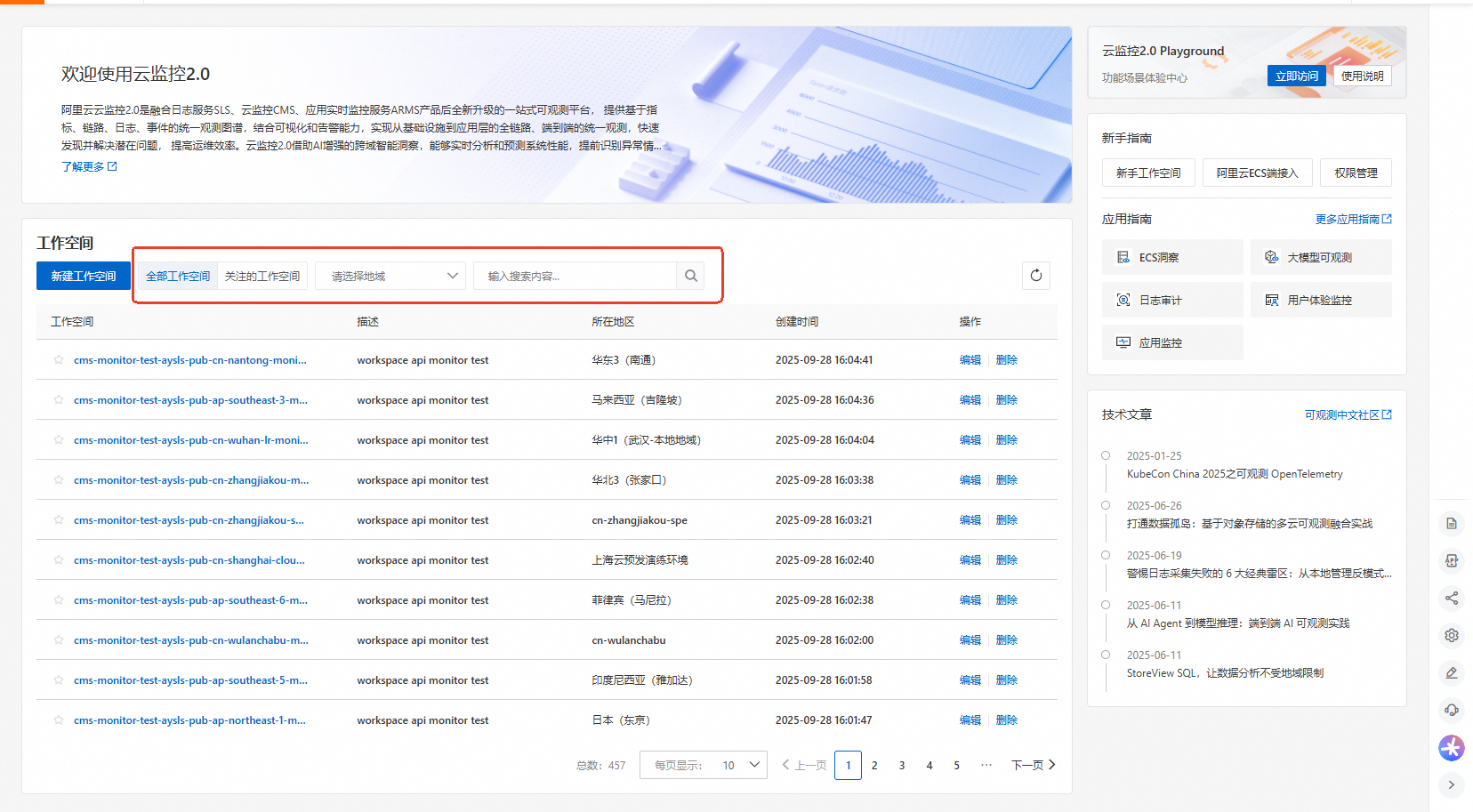
Task: Open the 请选择地域 region dropdown
Action: point(391,276)
